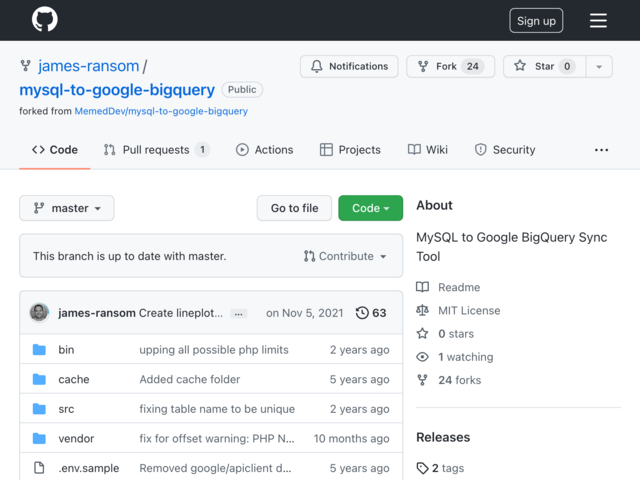Switch to the Security tab

pos(505,150)
